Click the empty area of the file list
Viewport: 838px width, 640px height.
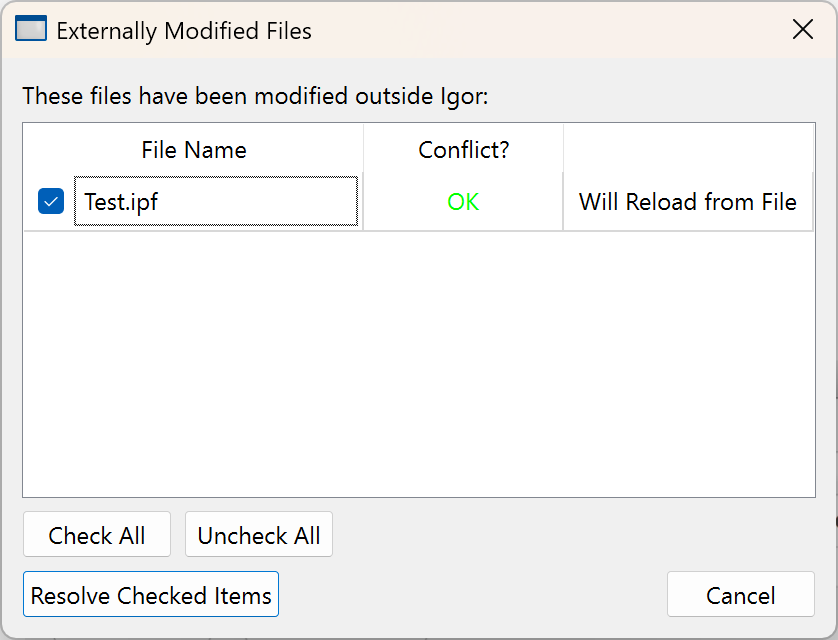418,365
